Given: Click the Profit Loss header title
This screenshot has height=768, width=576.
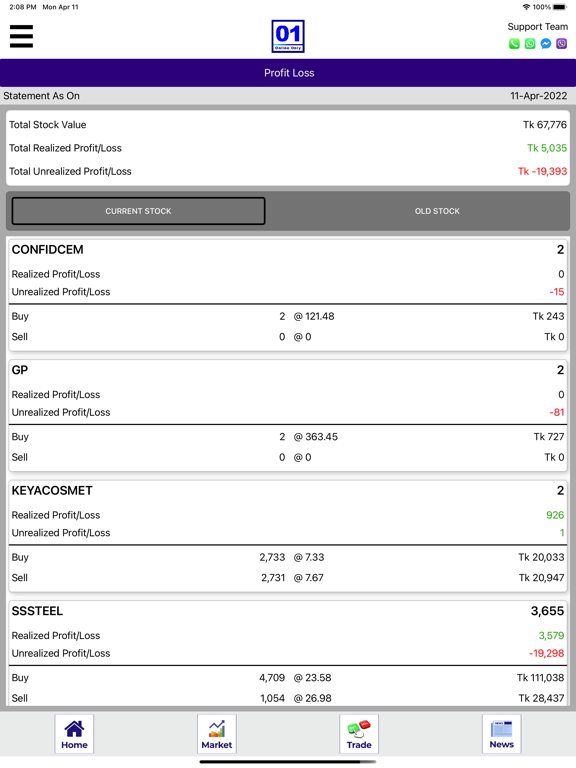Looking at the screenshot, I should pos(289,73).
